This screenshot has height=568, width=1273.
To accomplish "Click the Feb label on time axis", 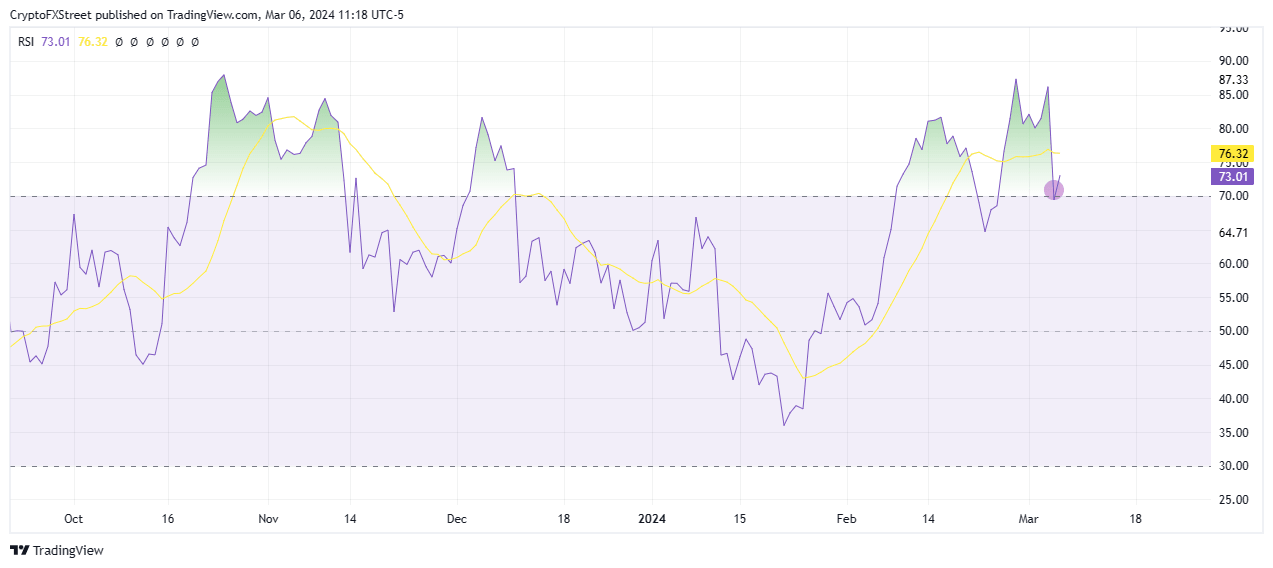I will pos(845,520).
